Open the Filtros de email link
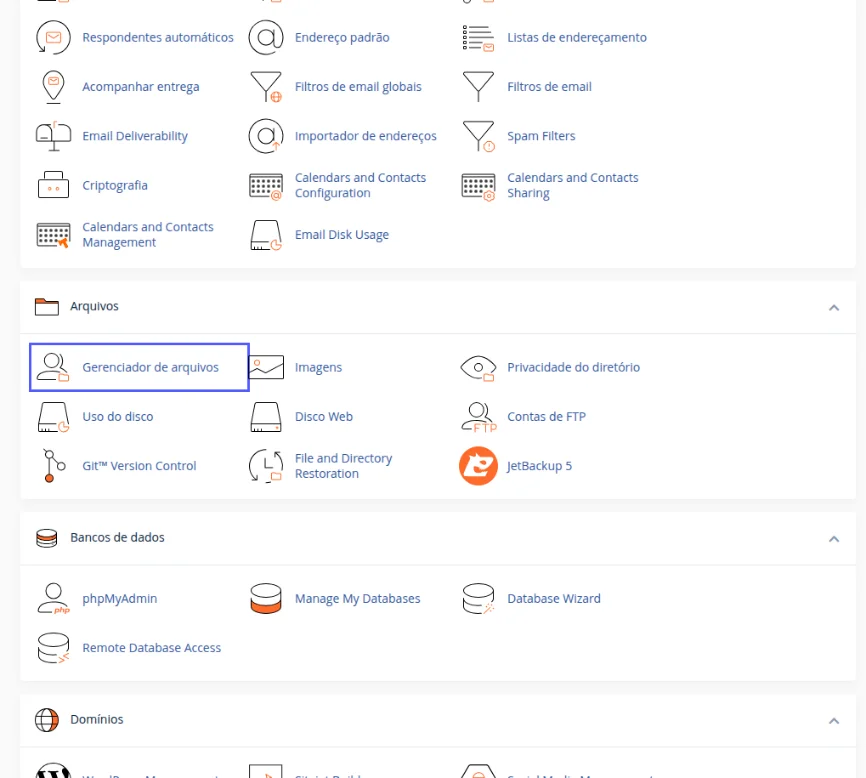Viewport: 866px width, 778px height. point(549,87)
